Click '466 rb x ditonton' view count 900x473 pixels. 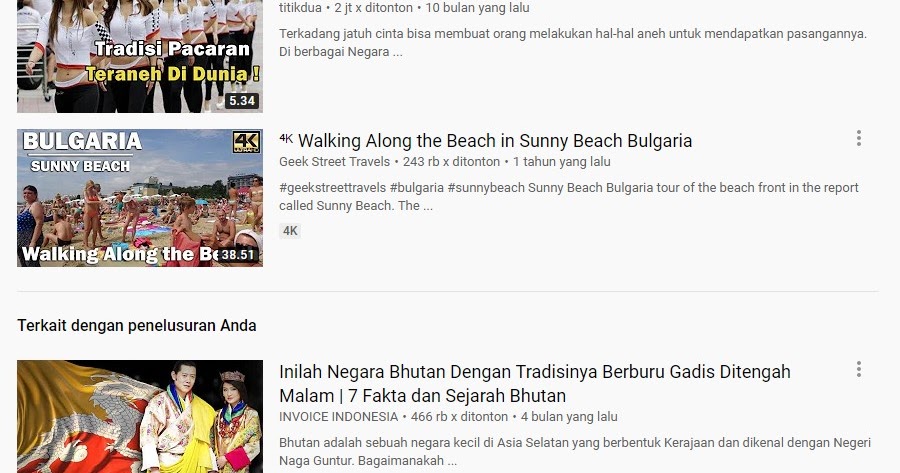(459, 417)
